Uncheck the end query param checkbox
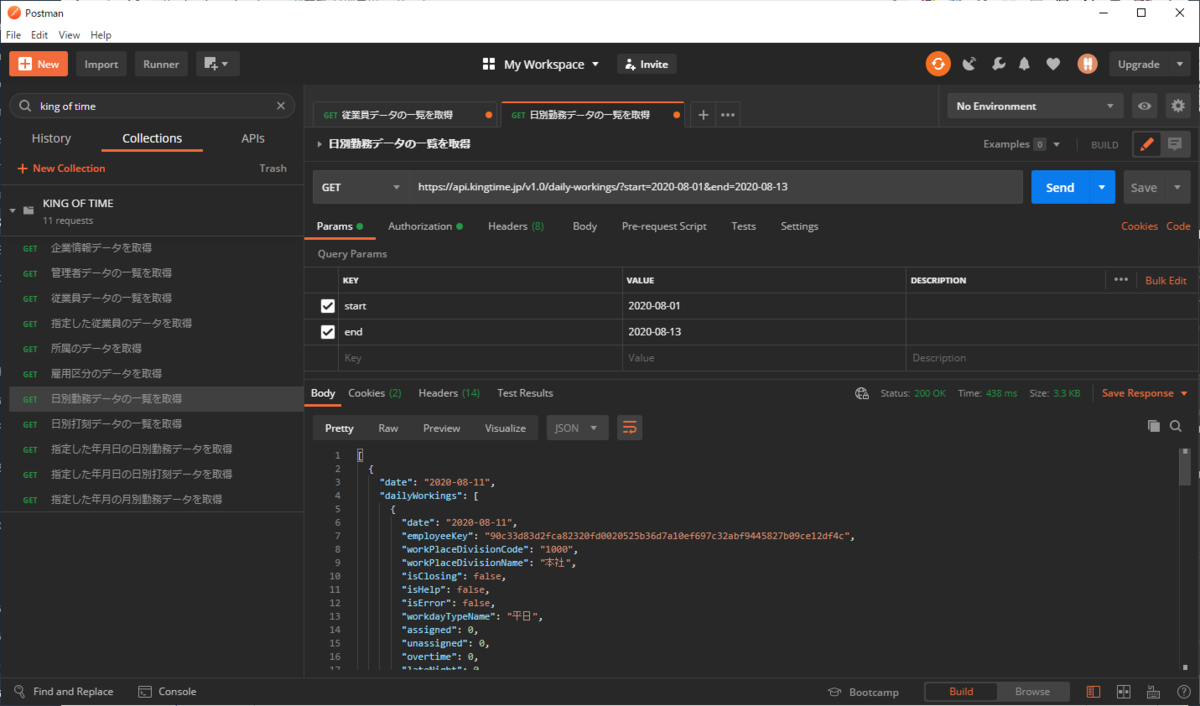This screenshot has height=706, width=1200. 328,332
